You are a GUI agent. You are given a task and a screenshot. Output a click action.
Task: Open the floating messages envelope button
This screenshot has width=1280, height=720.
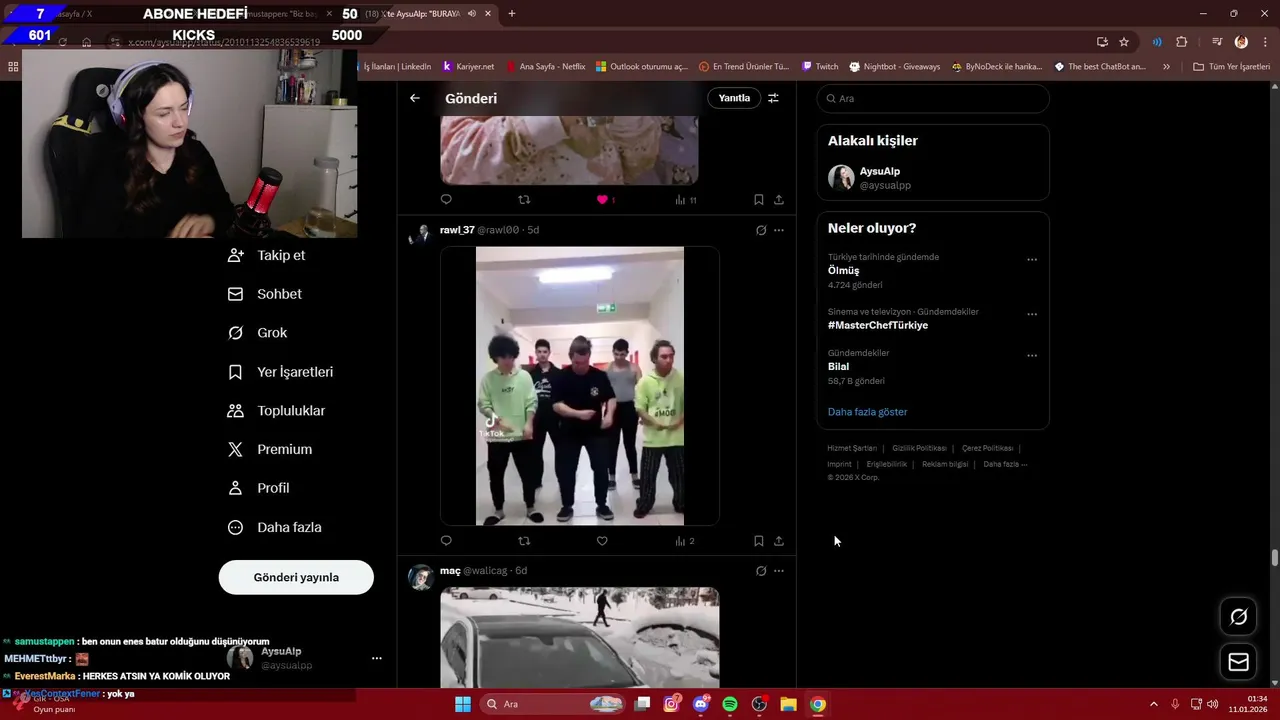[1238, 662]
